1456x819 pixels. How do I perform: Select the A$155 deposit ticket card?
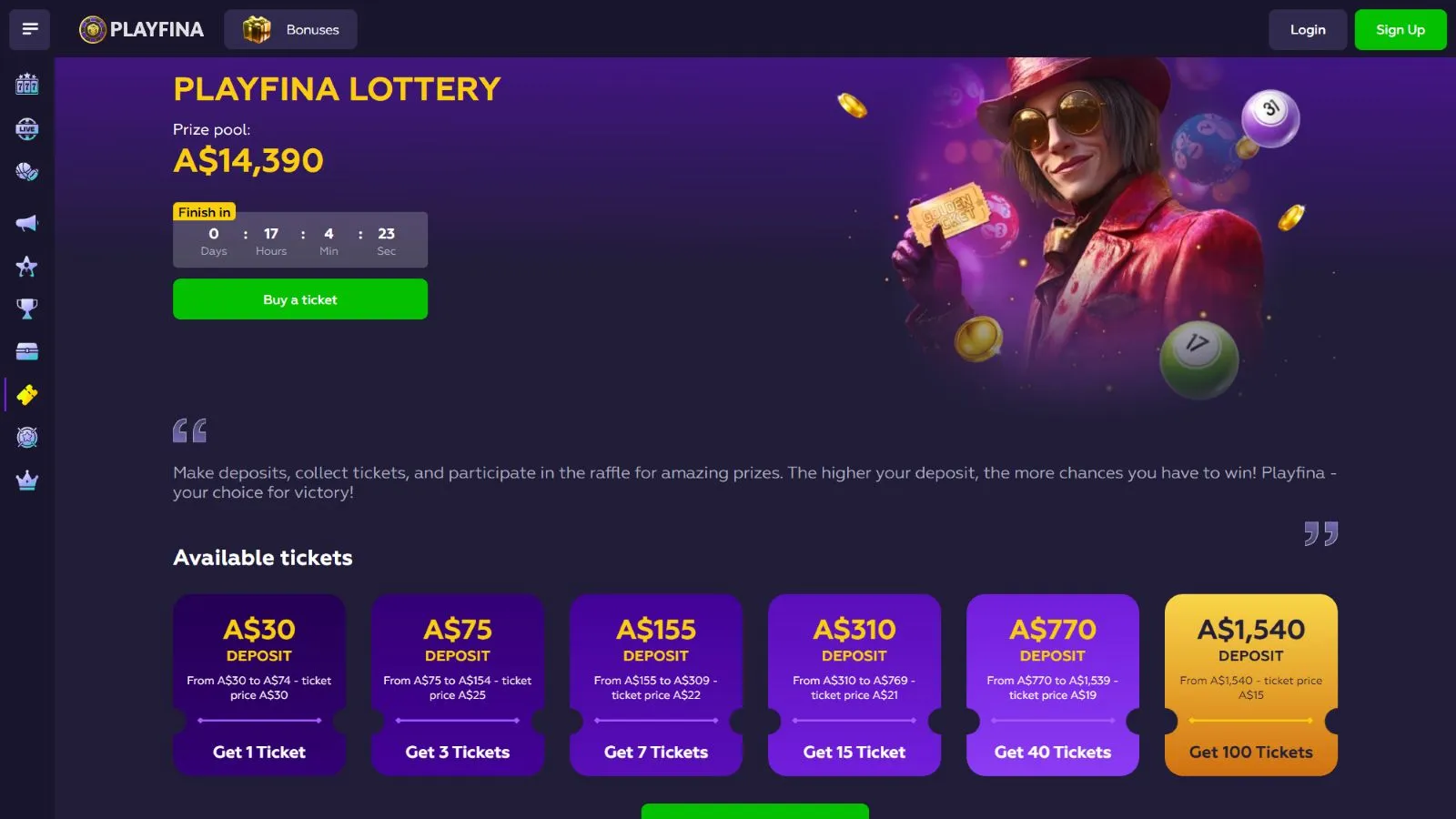pos(656,684)
